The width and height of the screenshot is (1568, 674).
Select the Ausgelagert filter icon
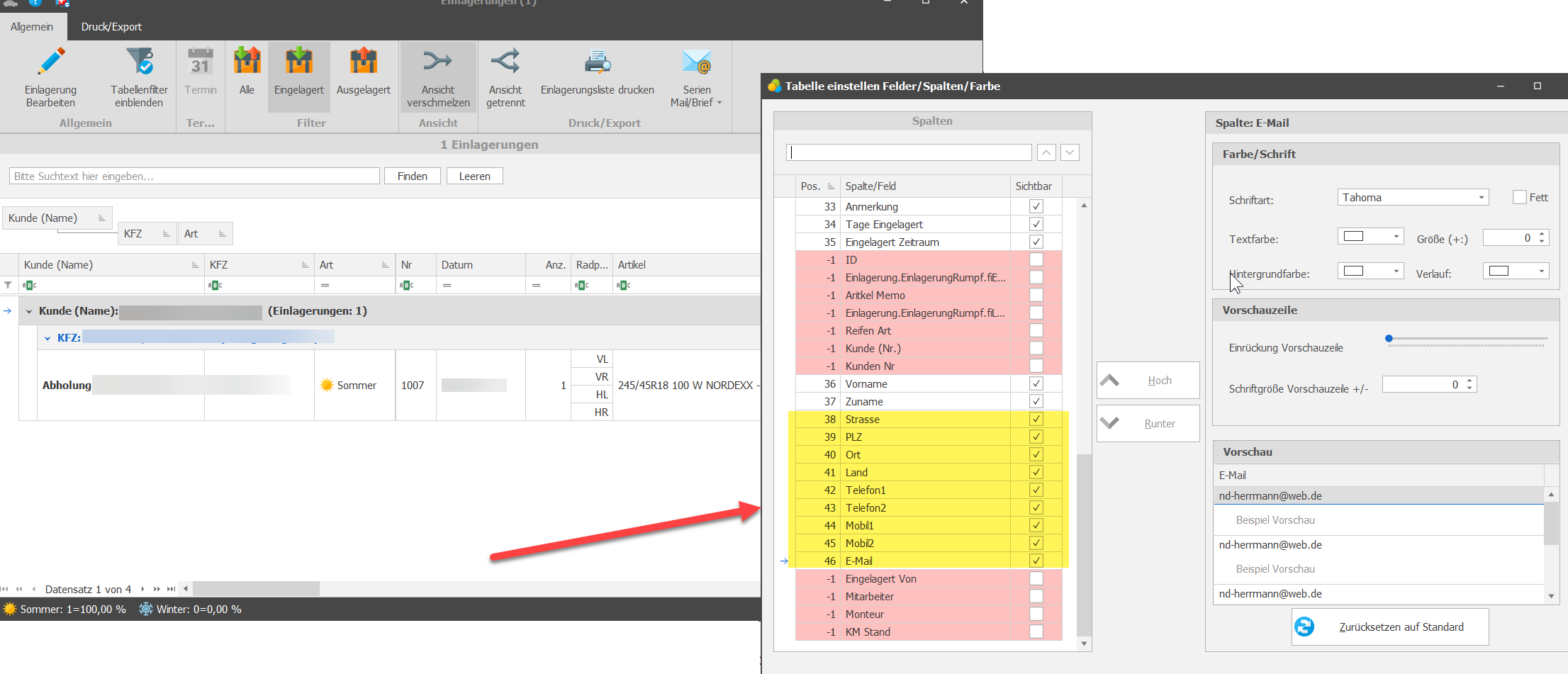coord(363,61)
